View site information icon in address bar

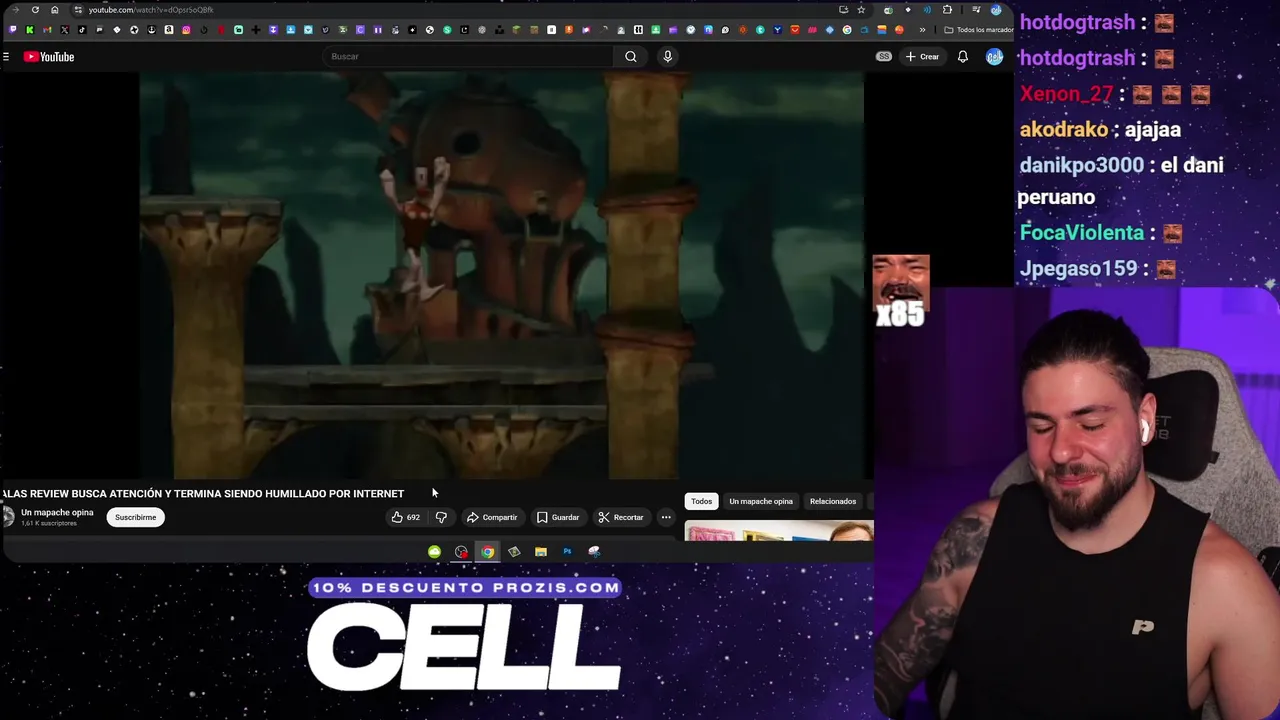pyautogui.click(x=78, y=10)
